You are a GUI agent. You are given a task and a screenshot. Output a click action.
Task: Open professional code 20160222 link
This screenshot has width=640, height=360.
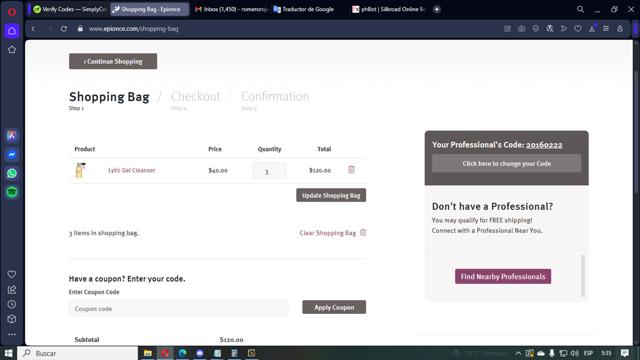point(544,145)
